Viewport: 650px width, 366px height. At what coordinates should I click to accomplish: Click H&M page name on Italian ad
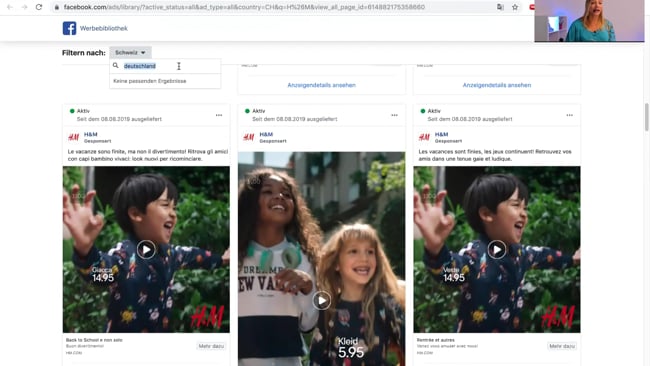click(90, 134)
